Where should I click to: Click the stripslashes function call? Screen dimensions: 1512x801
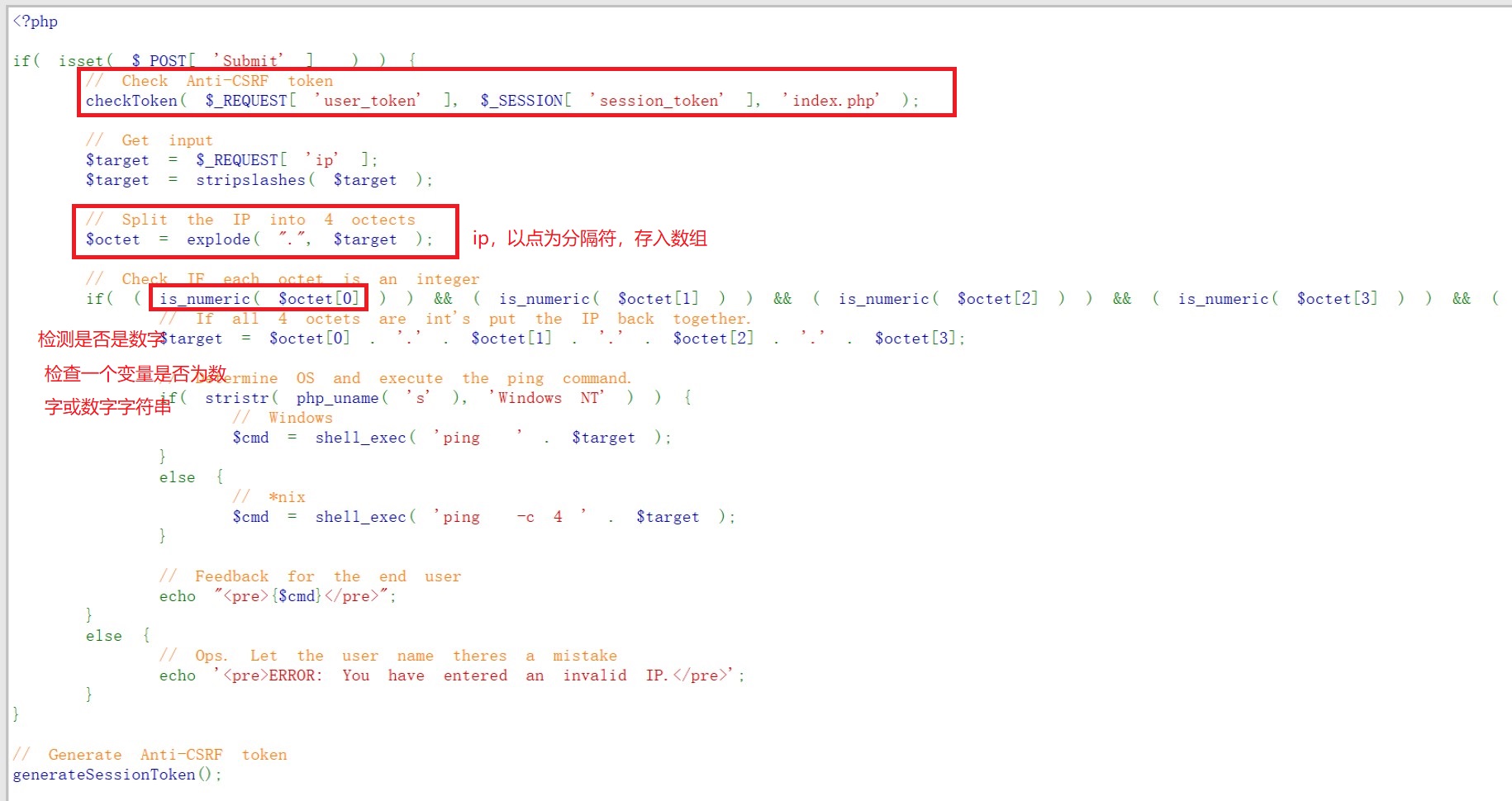pyautogui.click(x=250, y=180)
